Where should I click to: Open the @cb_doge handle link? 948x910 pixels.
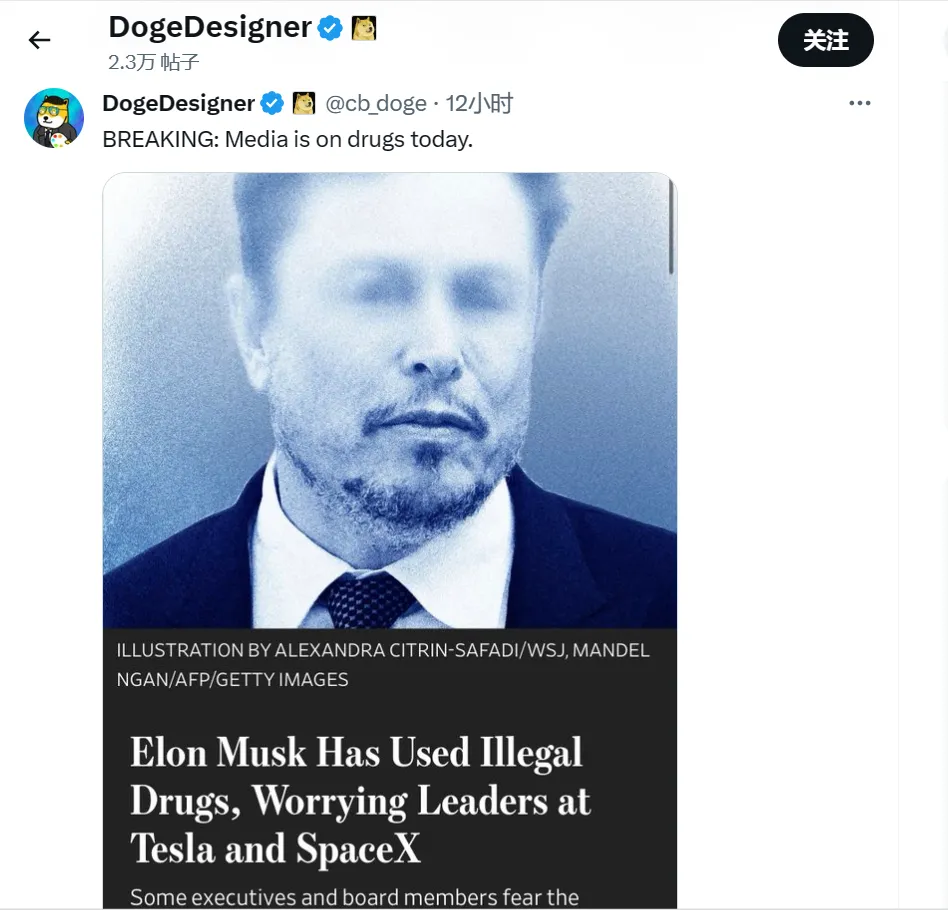(x=376, y=103)
